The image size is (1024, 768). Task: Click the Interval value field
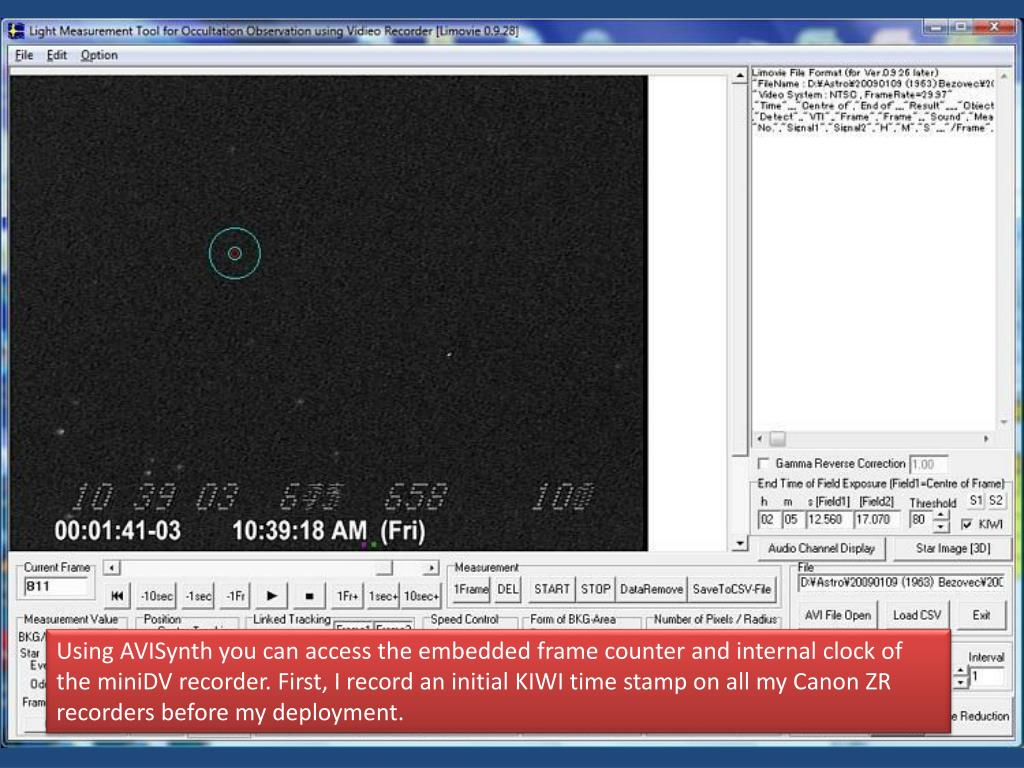point(987,677)
